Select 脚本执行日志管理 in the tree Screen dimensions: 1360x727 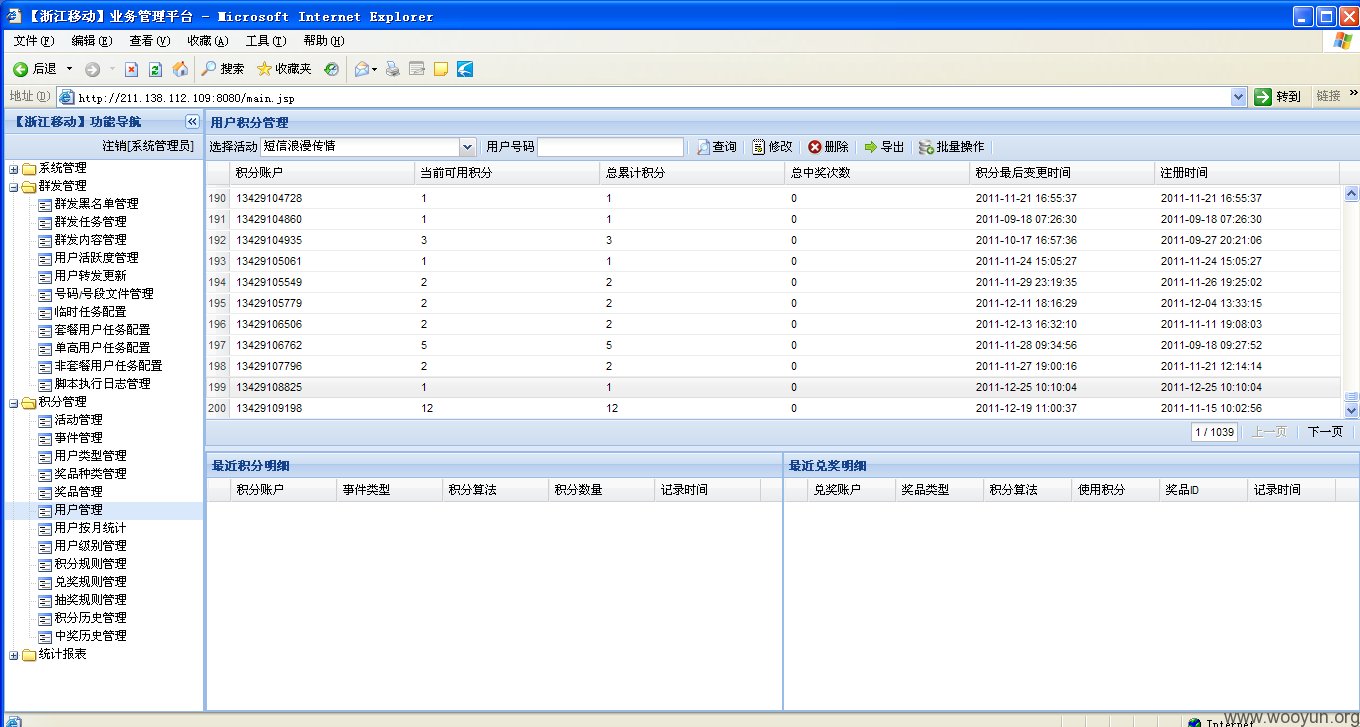coord(102,384)
